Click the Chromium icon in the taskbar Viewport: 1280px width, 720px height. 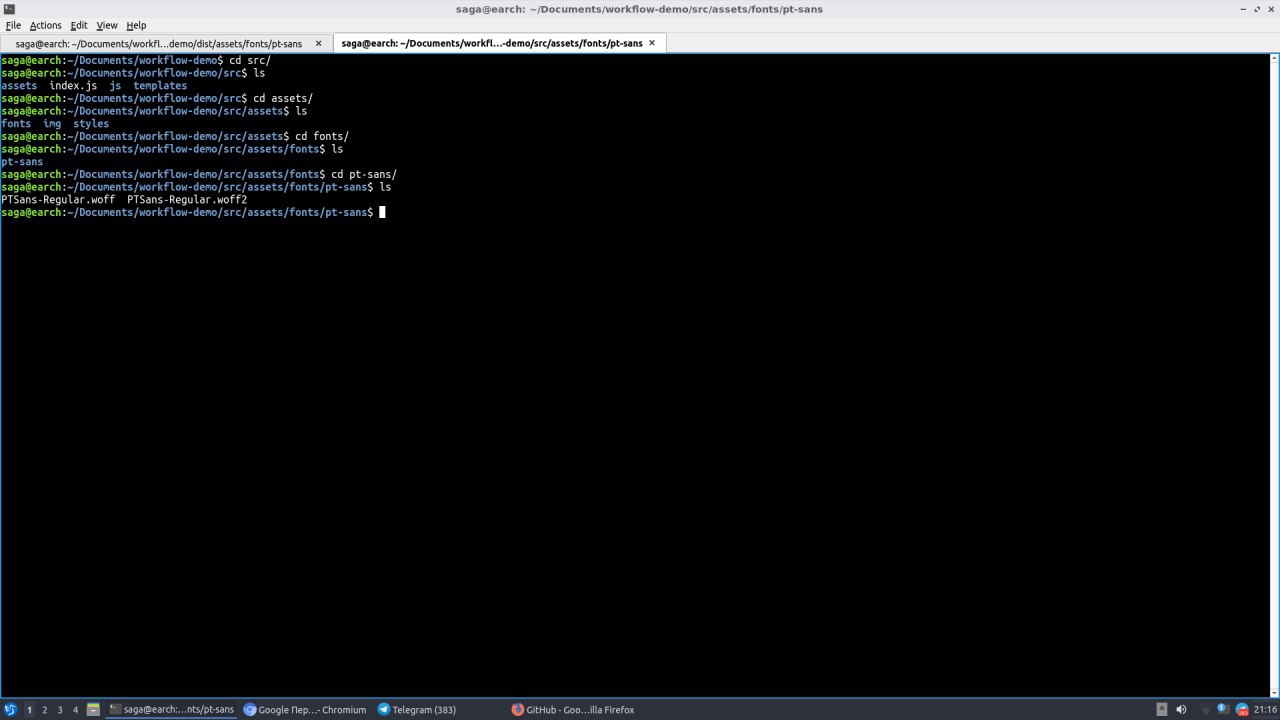point(250,710)
